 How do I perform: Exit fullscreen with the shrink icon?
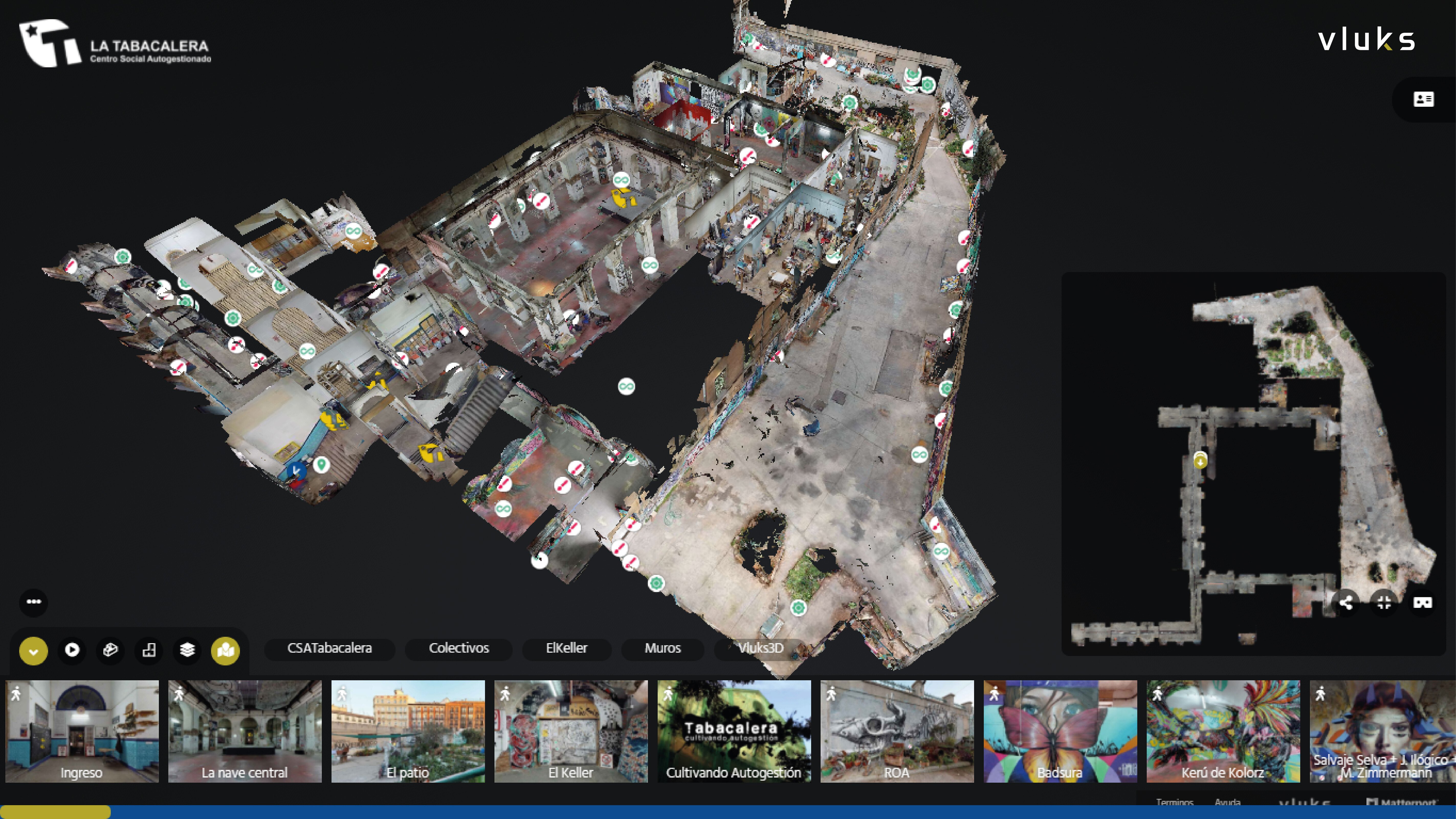(x=1384, y=603)
